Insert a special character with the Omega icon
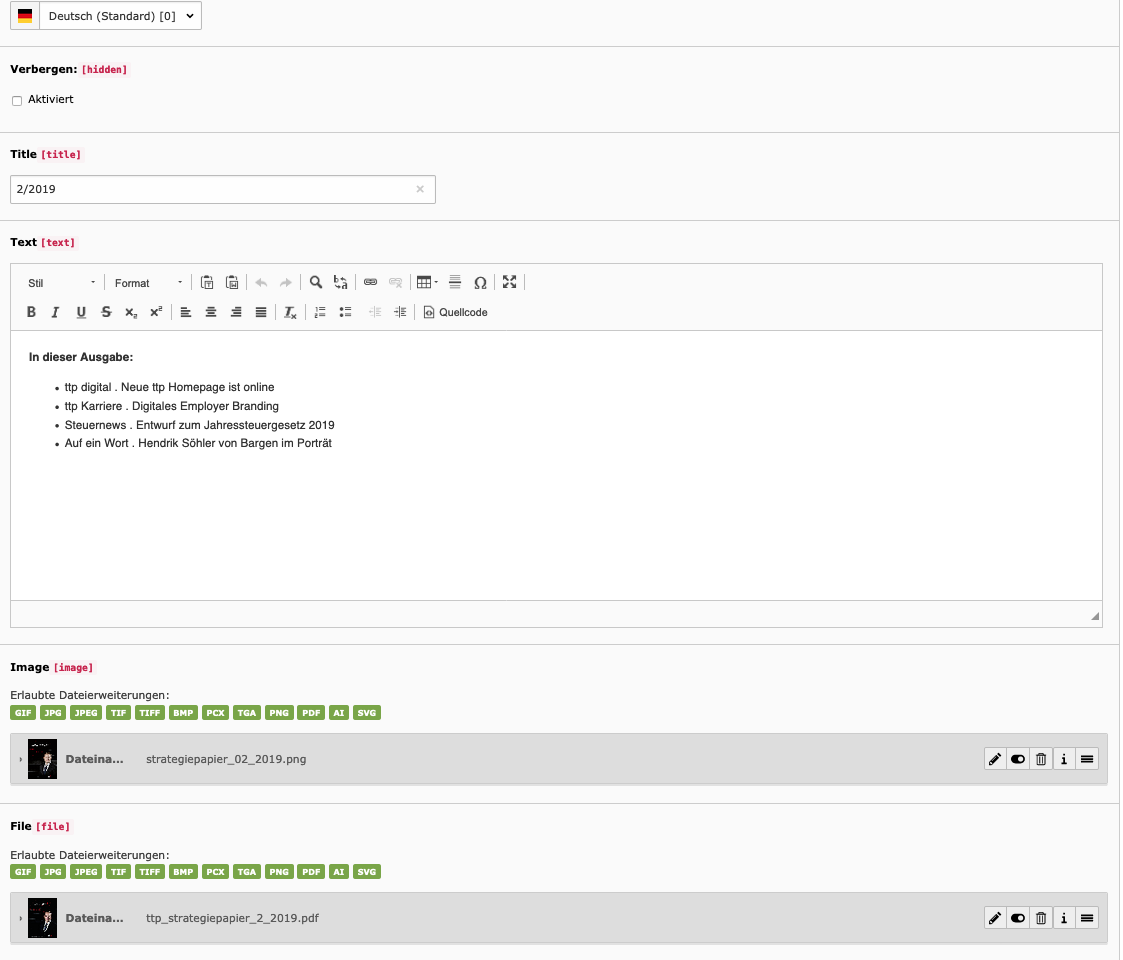The height and width of the screenshot is (960, 1123). coord(480,283)
